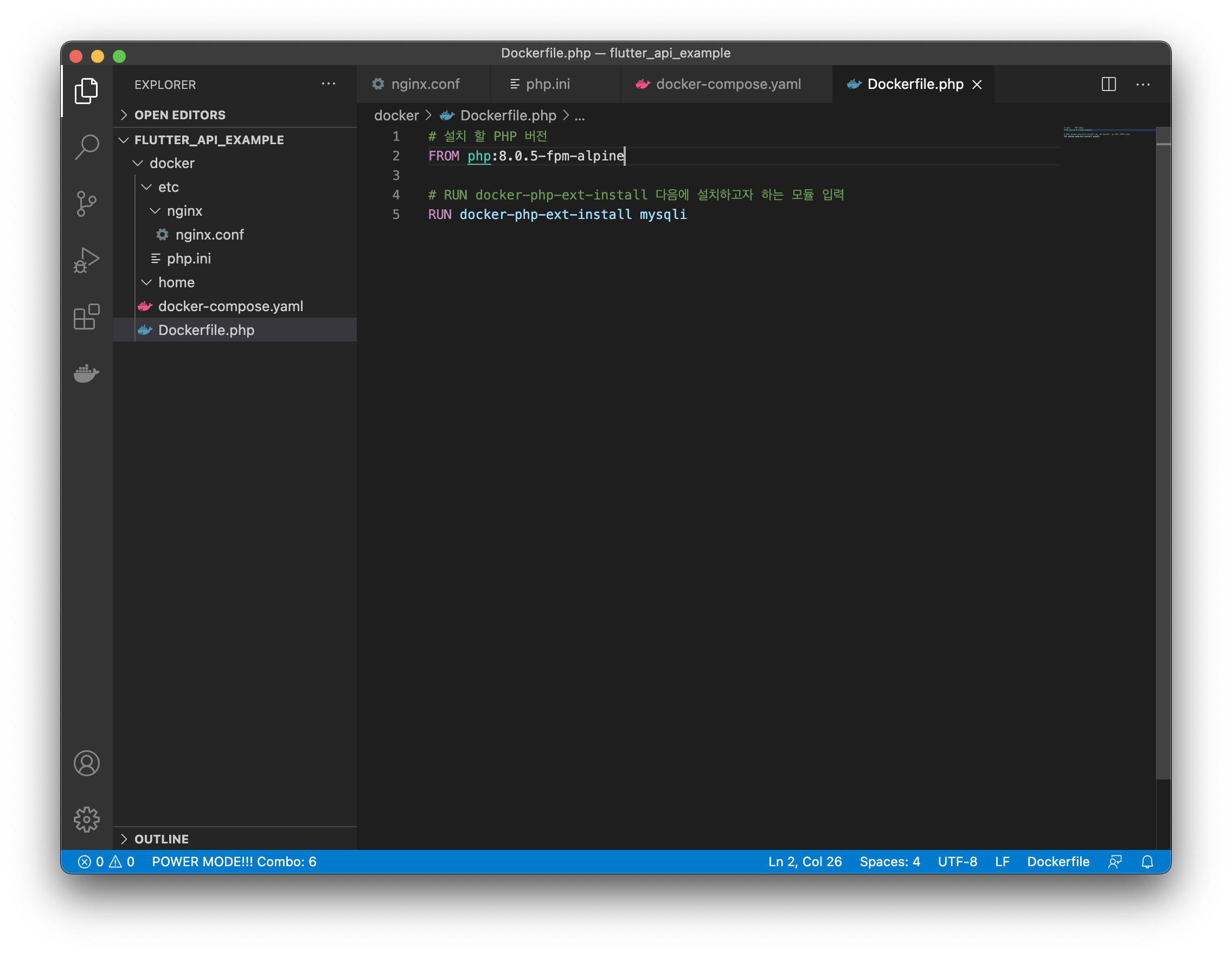Image resolution: width=1232 pixels, height=954 pixels.
Task: Open the Search view in activity bar
Action: pyautogui.click(x=86, y=146)
